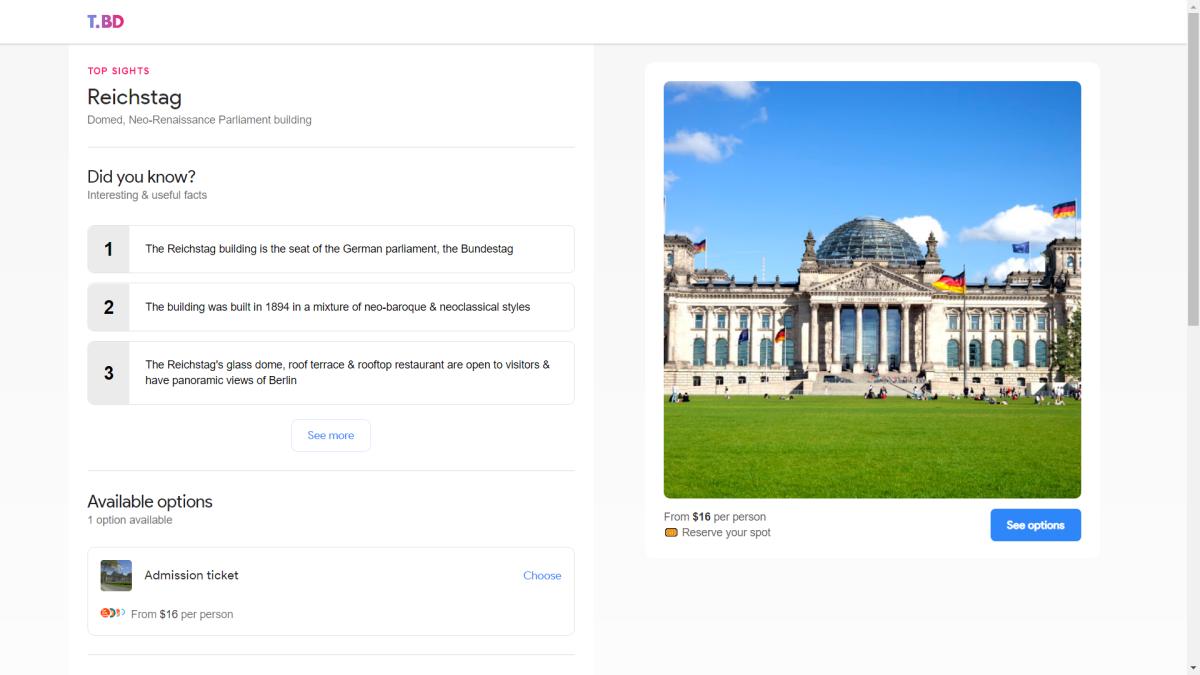The height and width of the screenshot is (675, 1200).
Task: Open the Admission ticket thumbnail image
Action: tap(116, 575)
